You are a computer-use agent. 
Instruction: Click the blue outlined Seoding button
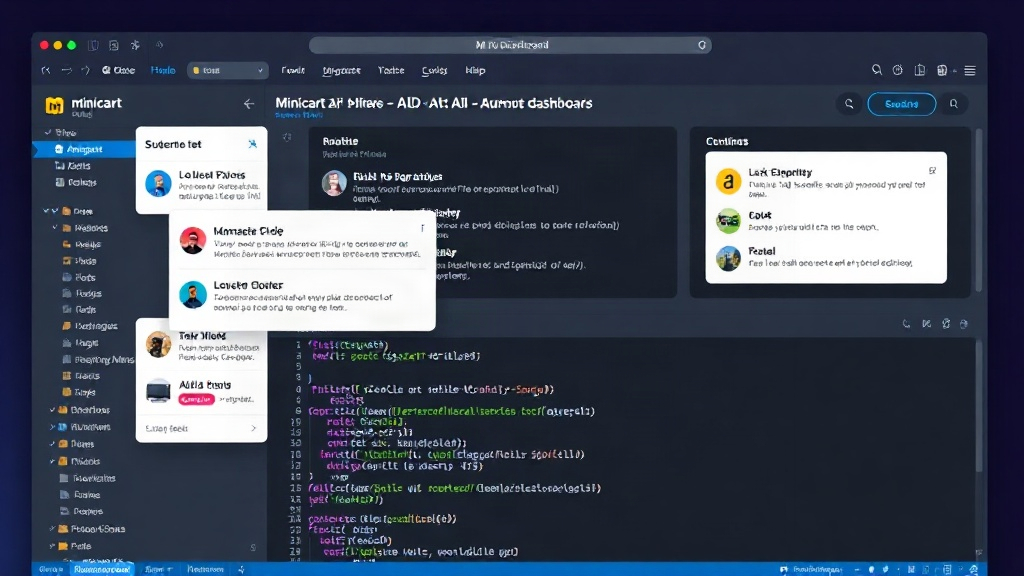(901, 104)
